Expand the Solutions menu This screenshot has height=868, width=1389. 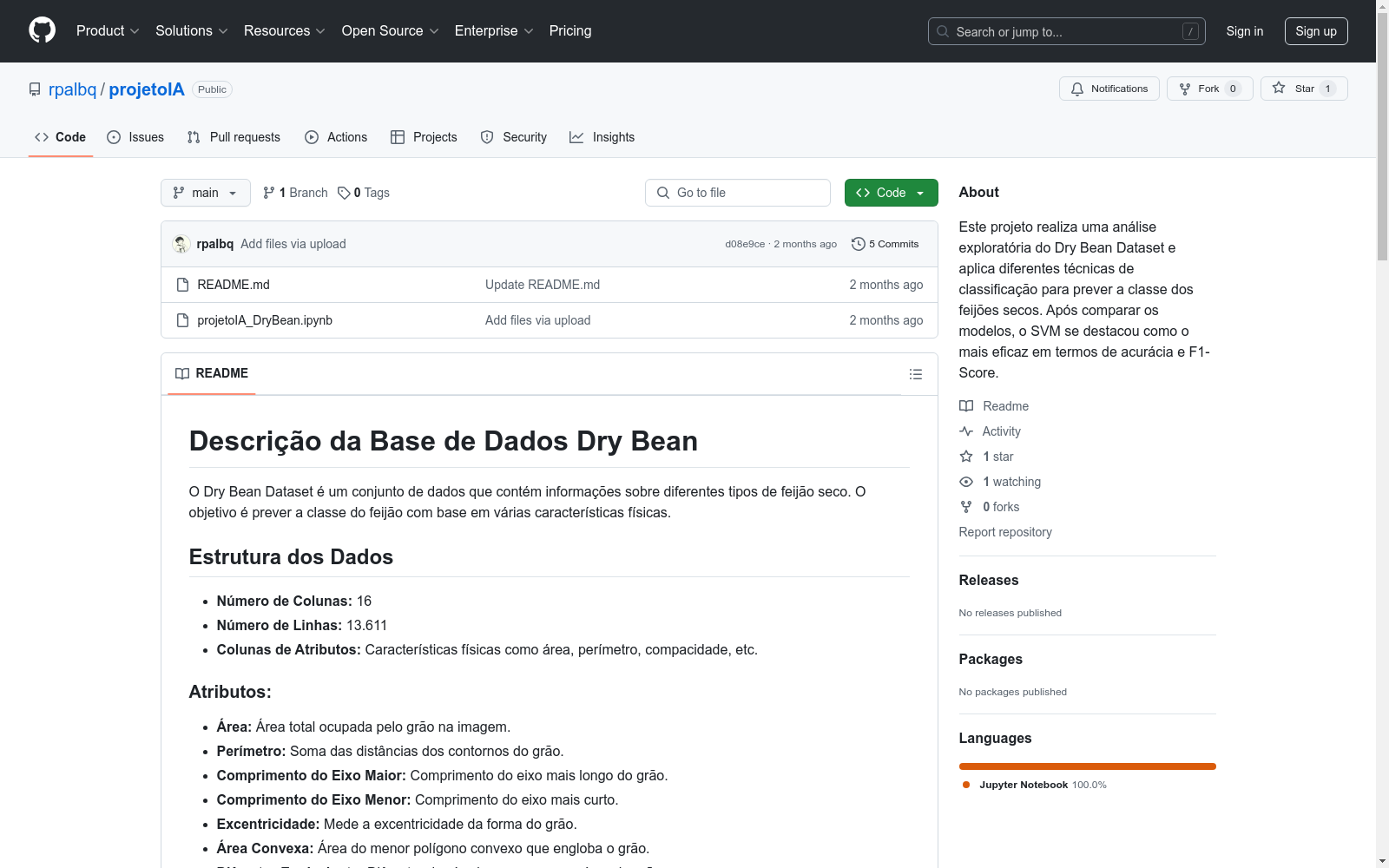tap(192, 31)
